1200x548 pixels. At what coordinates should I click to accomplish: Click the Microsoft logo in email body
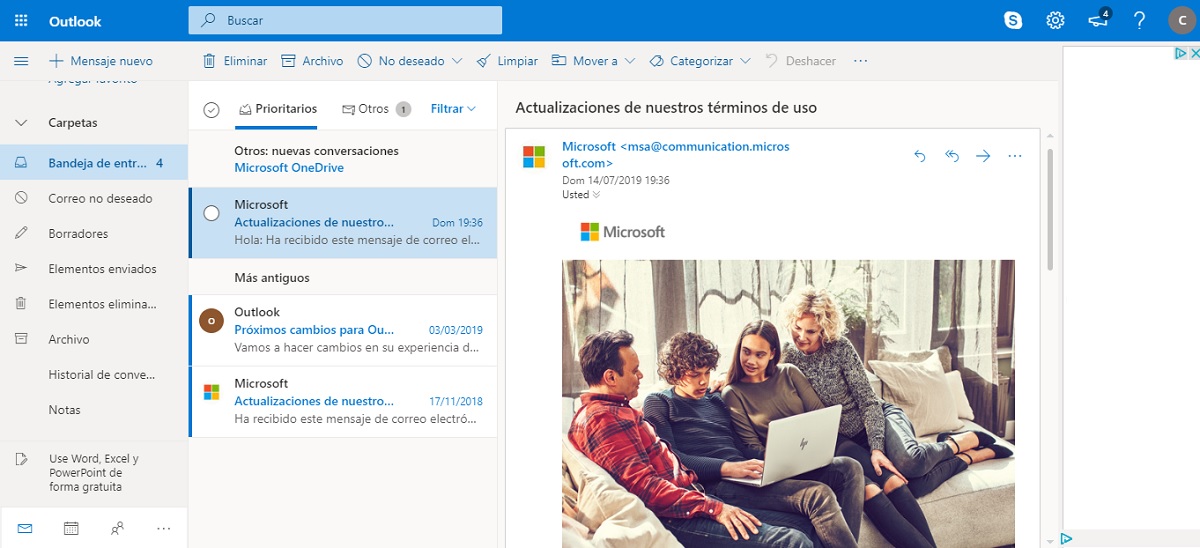tap(622, 232)
